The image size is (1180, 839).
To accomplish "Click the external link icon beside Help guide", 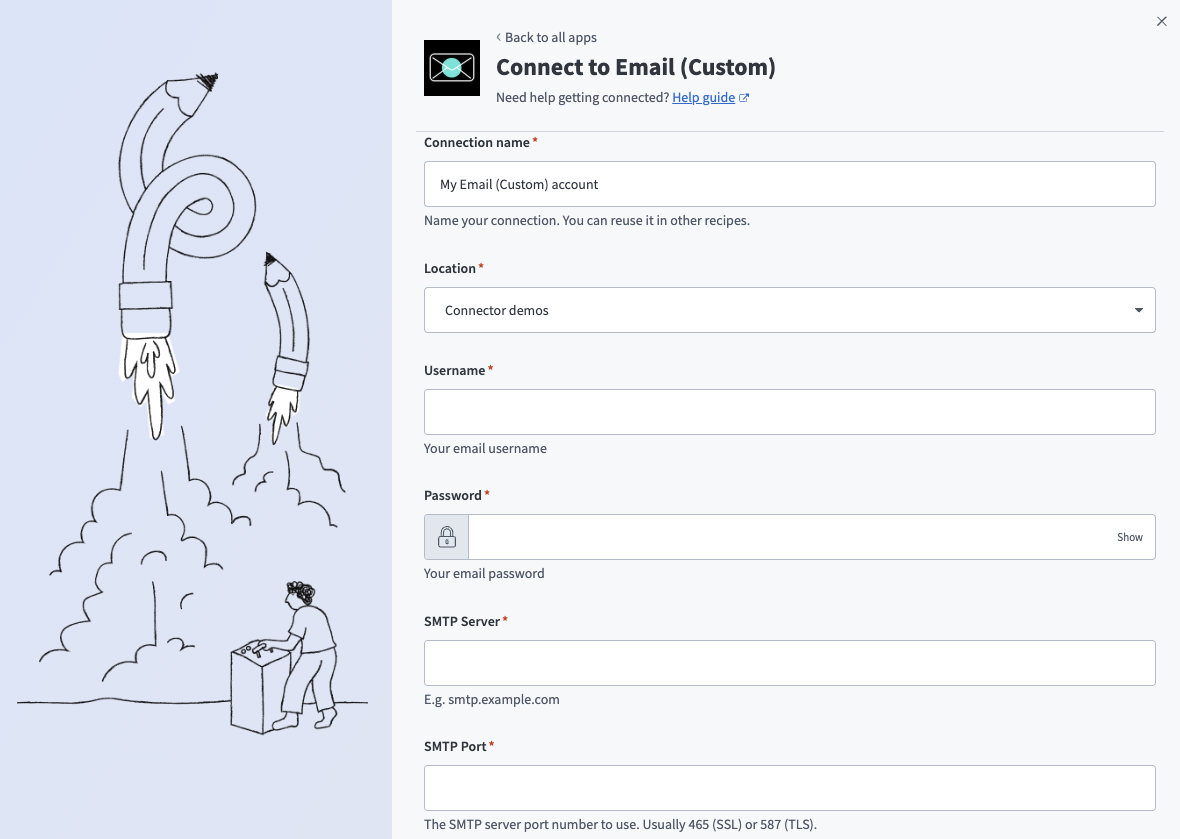I will tap(743, 97).
